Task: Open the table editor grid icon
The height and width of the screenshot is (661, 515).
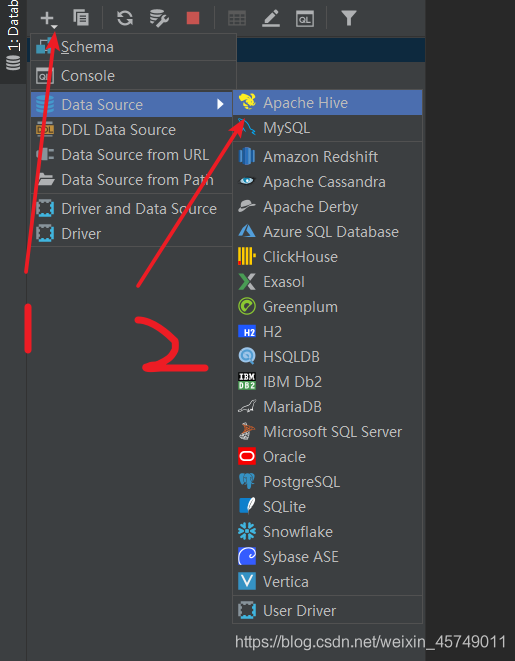Action: (x=237, y=19)
